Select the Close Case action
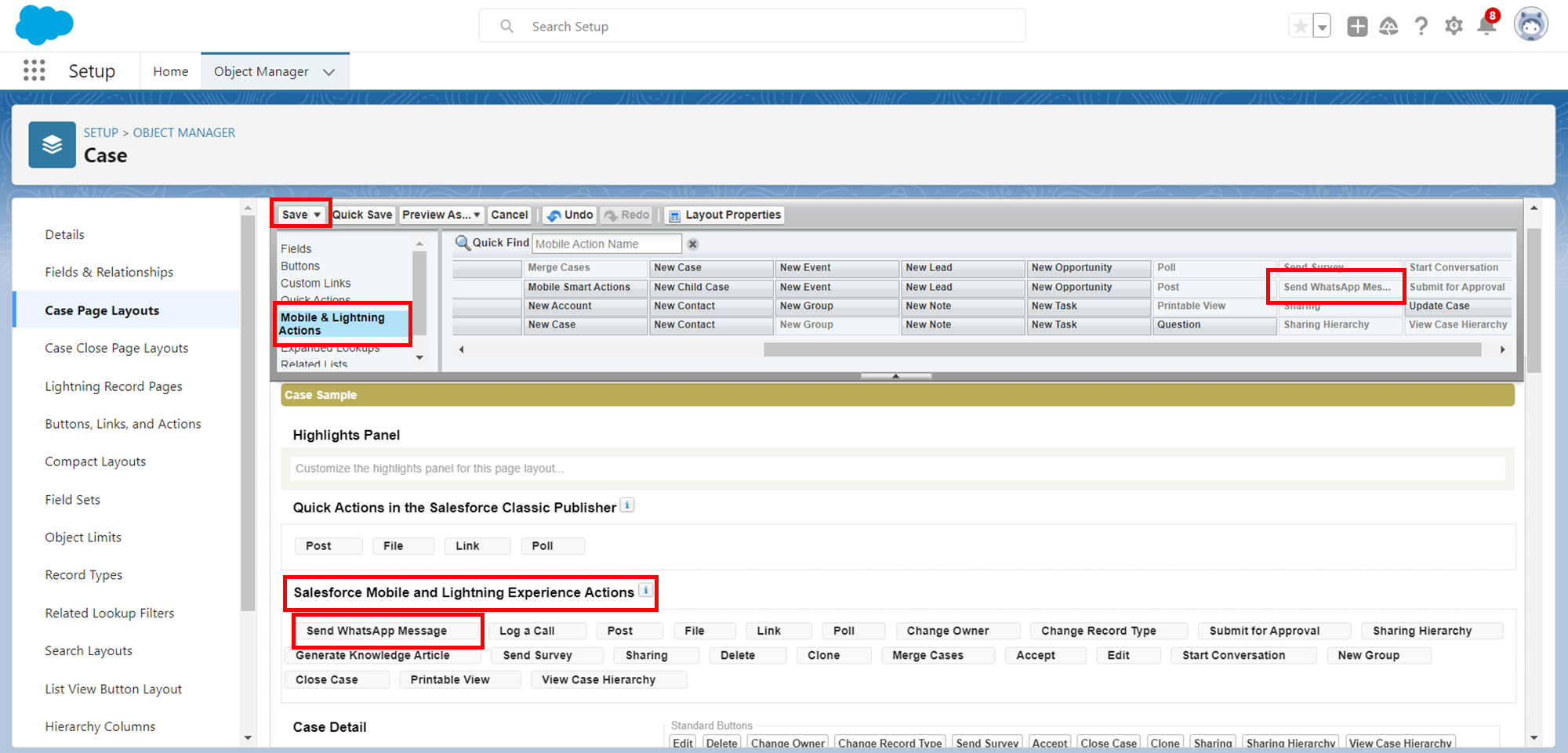 click(x=337, y=679)
